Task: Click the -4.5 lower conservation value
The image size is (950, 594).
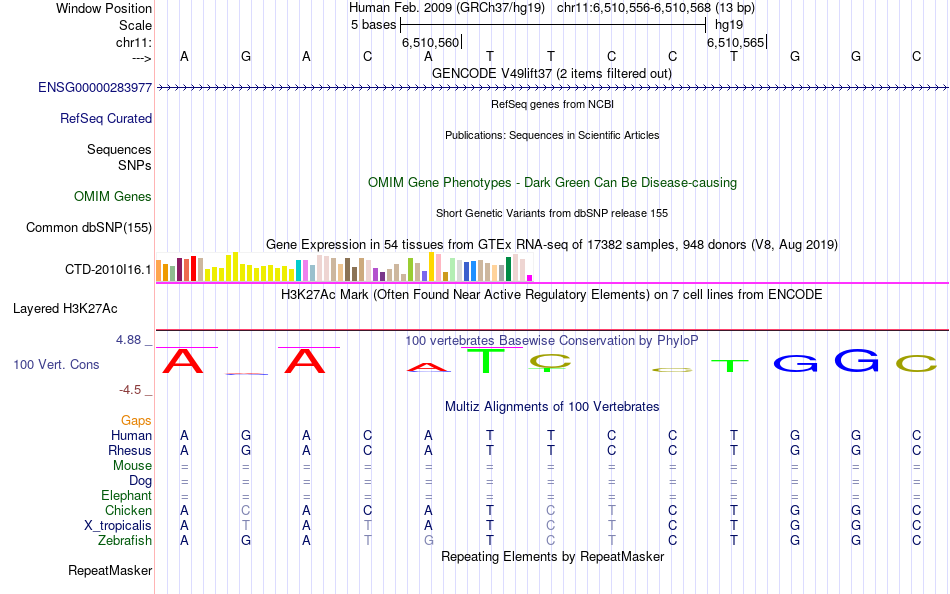Action: click(130, 390)
